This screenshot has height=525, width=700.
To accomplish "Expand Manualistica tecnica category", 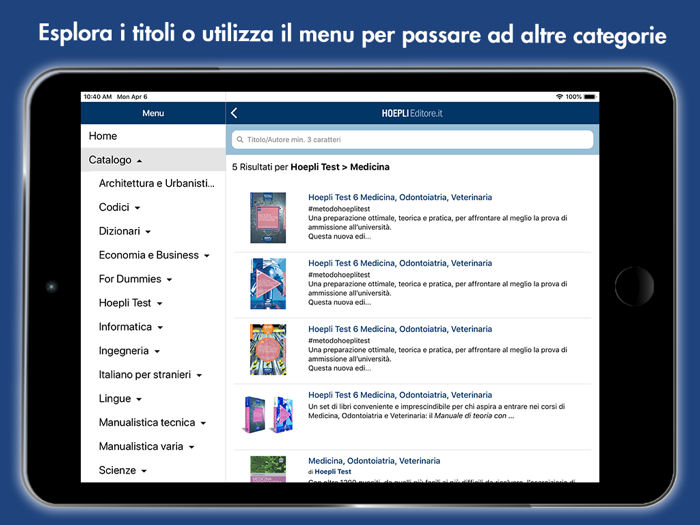I will pos(152,422).
